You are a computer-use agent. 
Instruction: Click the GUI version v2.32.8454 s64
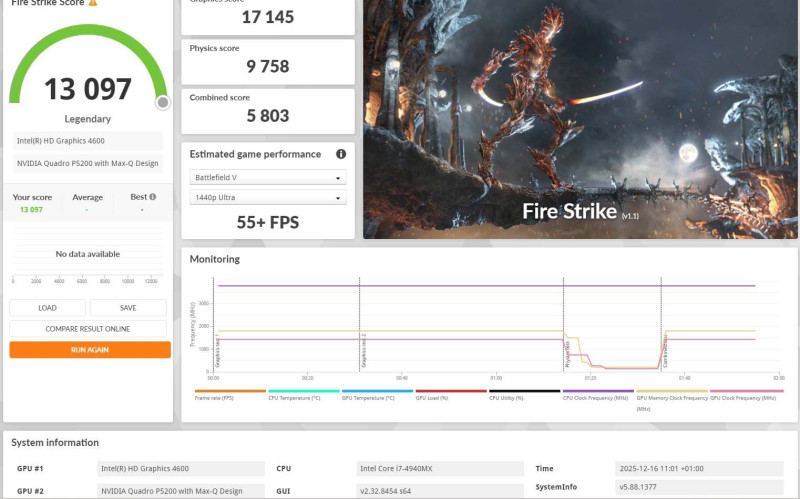440,491
